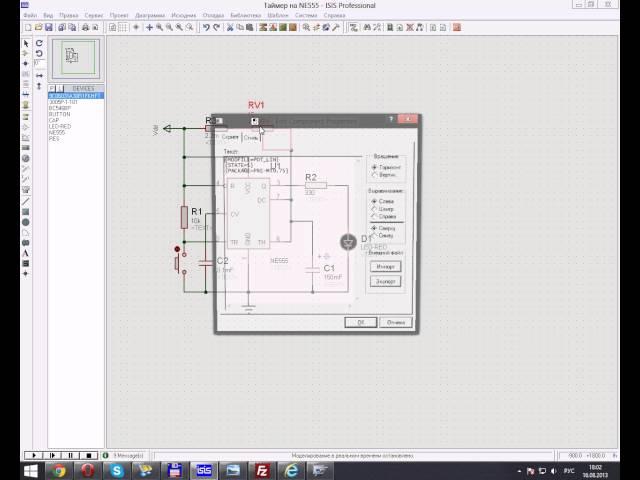Select the 2D line drawing tool
This screenshot has height=480, width=640.
pyautogui.click(x=26, y=201)
